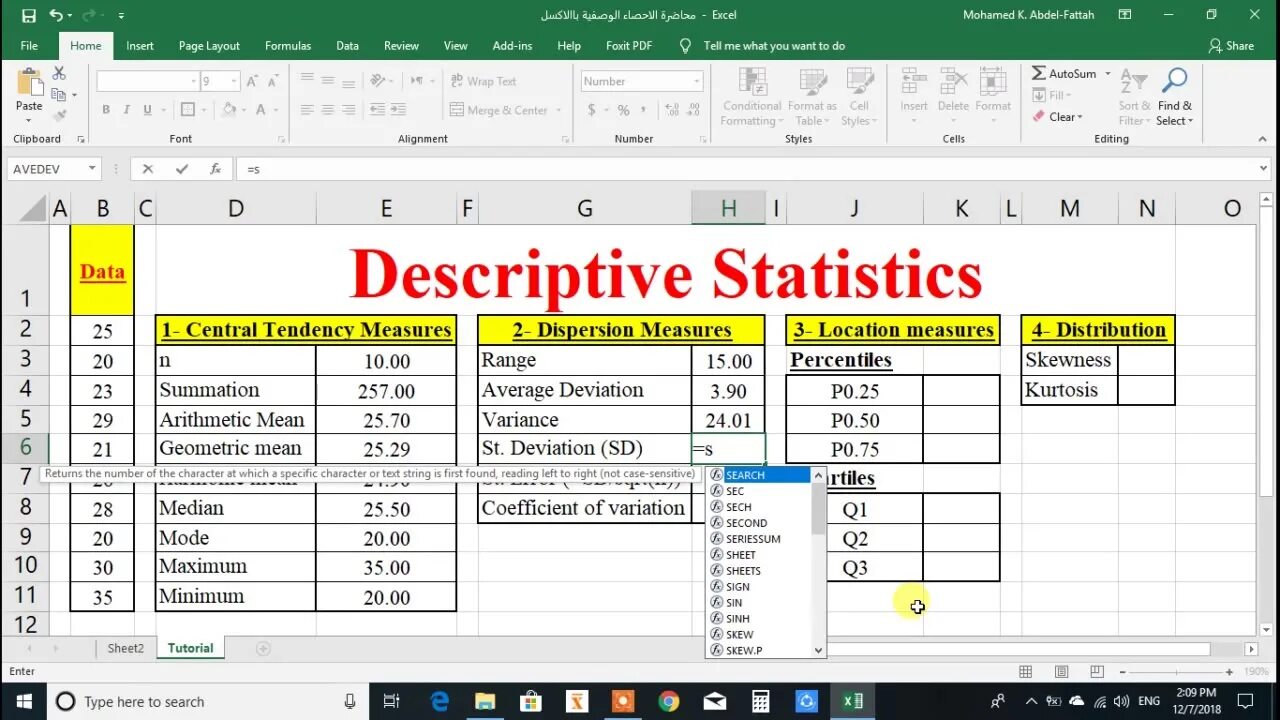Switch to the Formulas ribbon tab
1280x720 pixels.
[x=288, y=46]
